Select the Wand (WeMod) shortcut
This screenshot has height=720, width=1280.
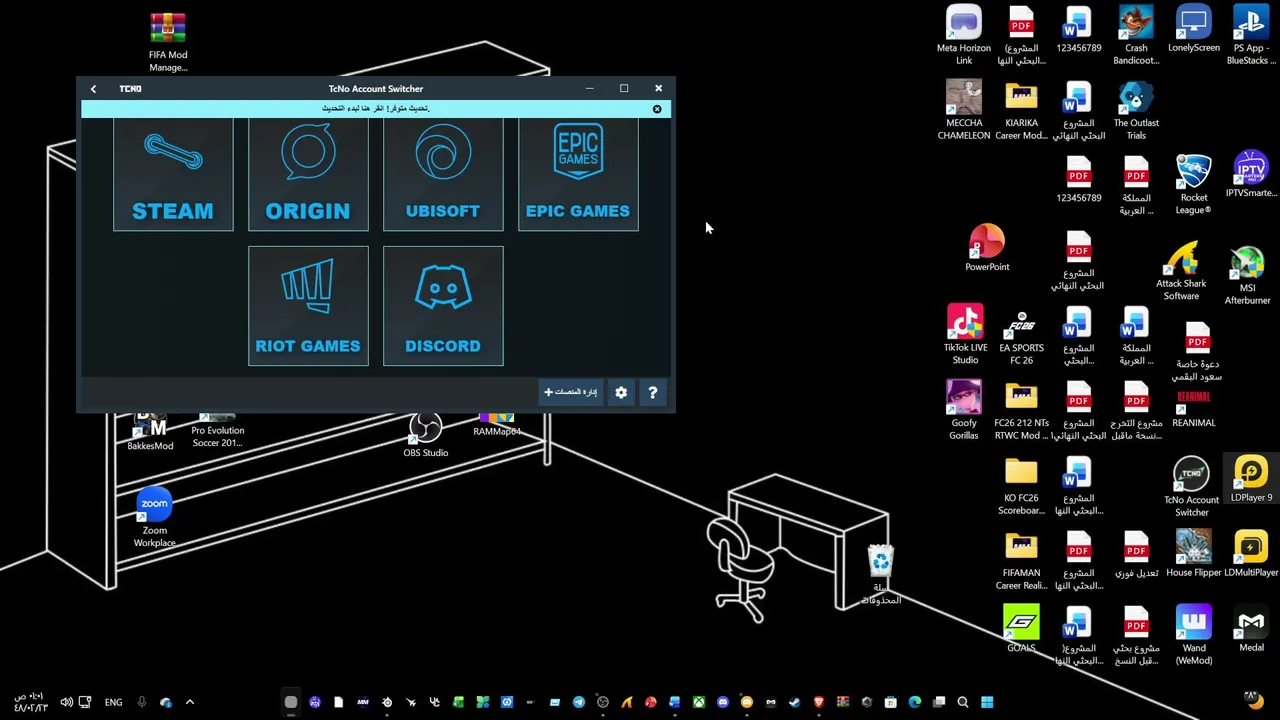pyautogui.click(x=1194, y=636)
